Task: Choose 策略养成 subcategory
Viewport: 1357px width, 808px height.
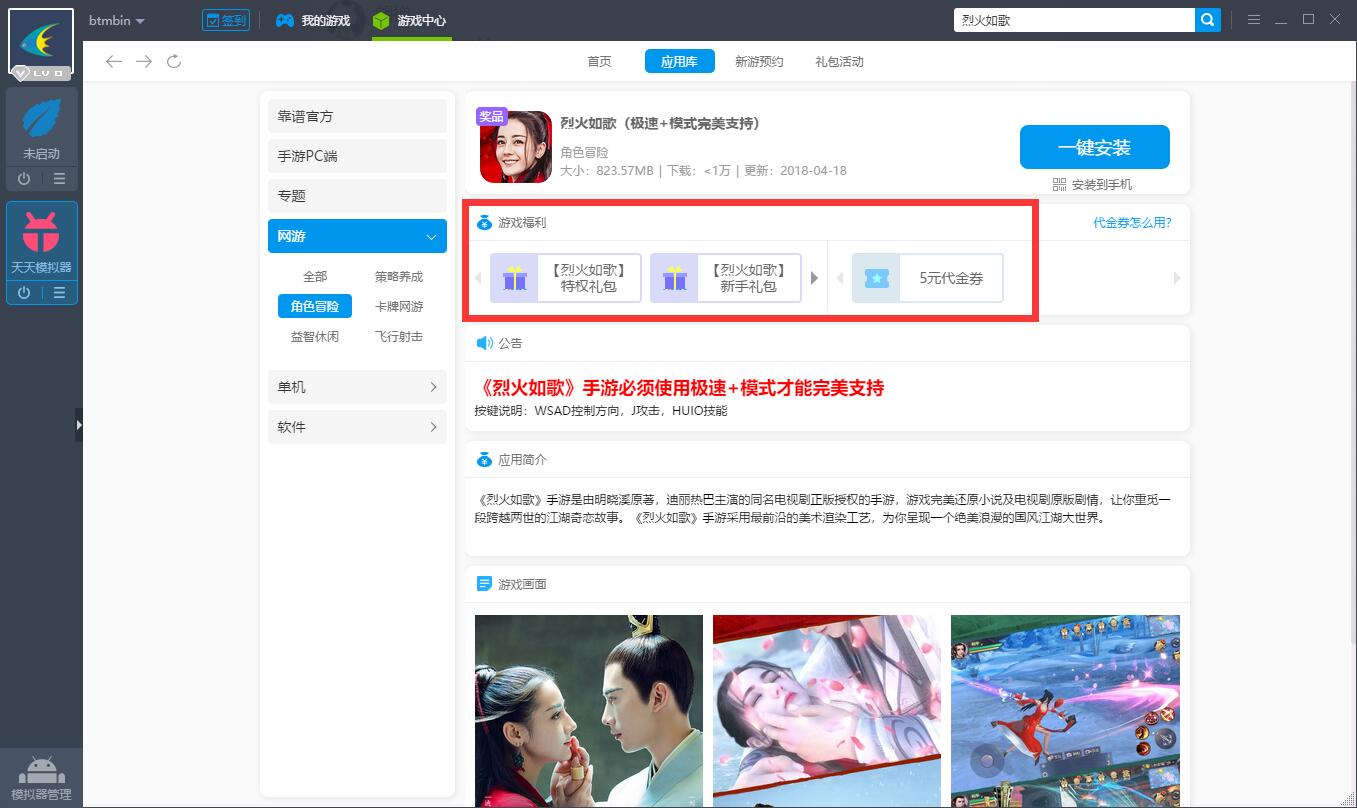Action: coord(399,277)
